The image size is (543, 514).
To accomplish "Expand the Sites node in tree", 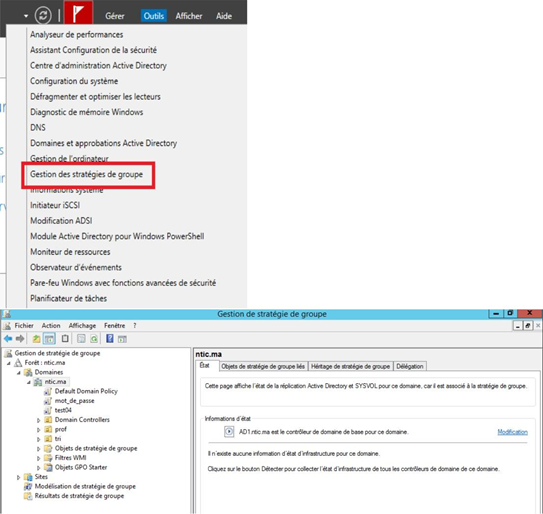I will [x=18, y=477].
